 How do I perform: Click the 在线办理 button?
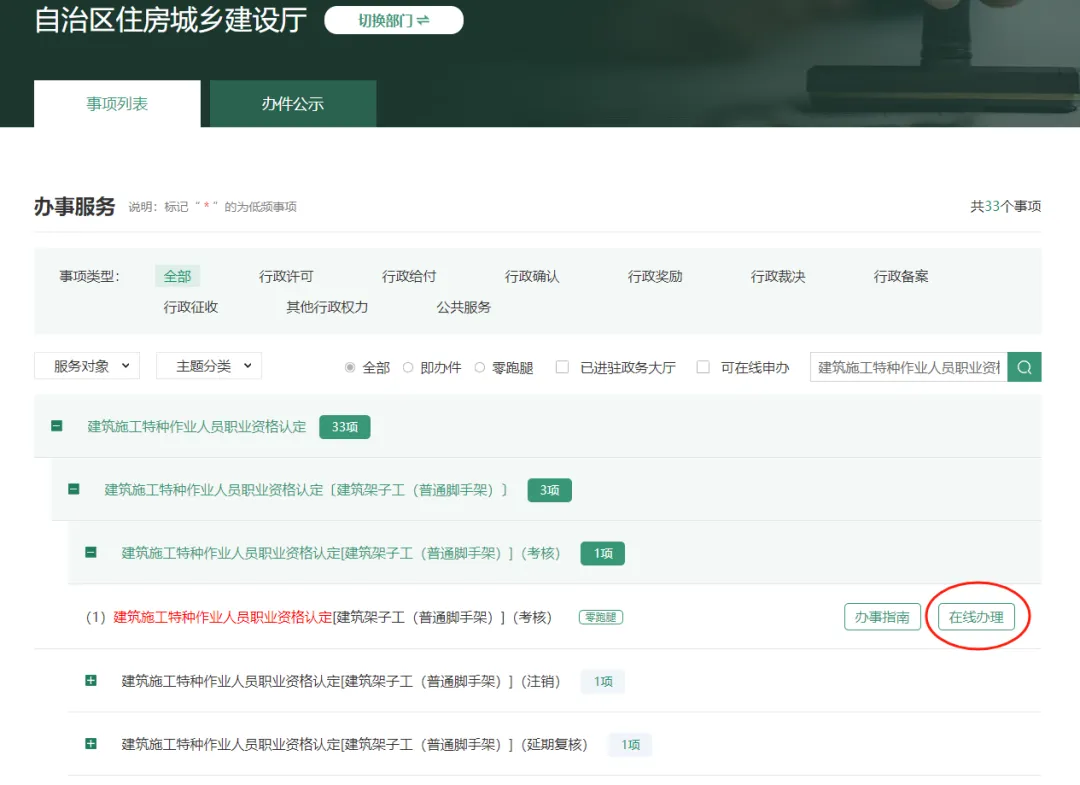(x=976, y=617)
